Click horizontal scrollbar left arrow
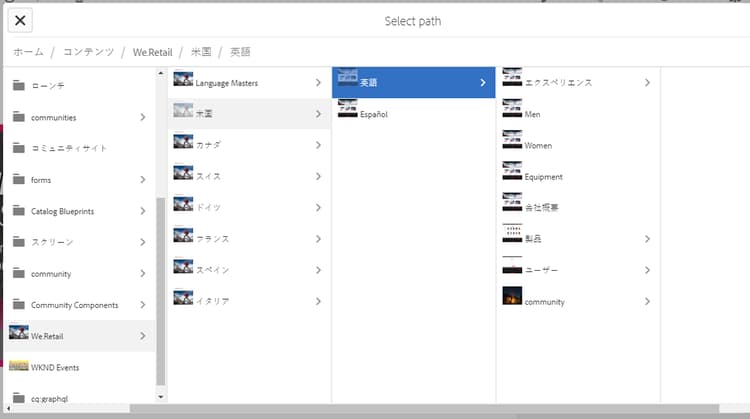 (x=8, y=408)
